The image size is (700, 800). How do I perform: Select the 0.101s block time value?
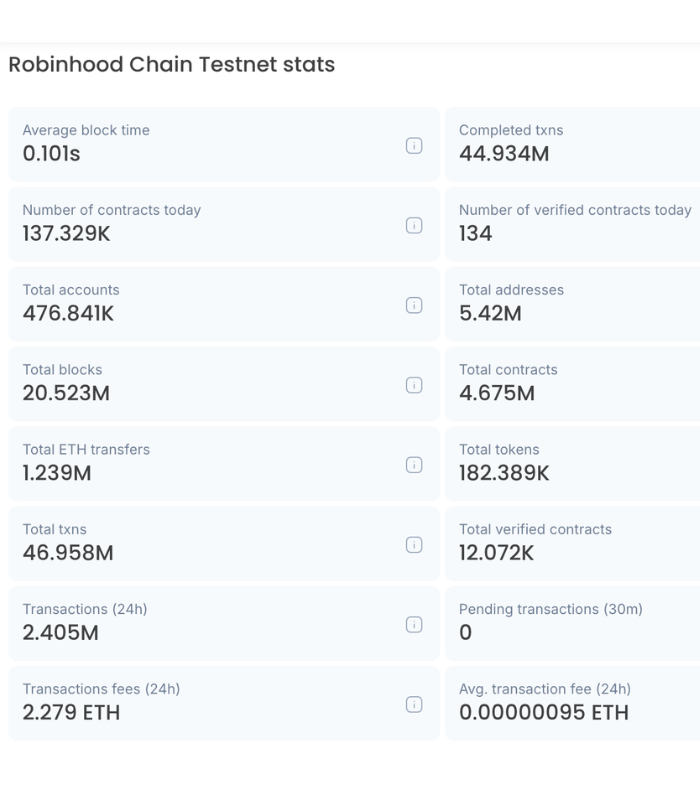(x=52, y=154)
